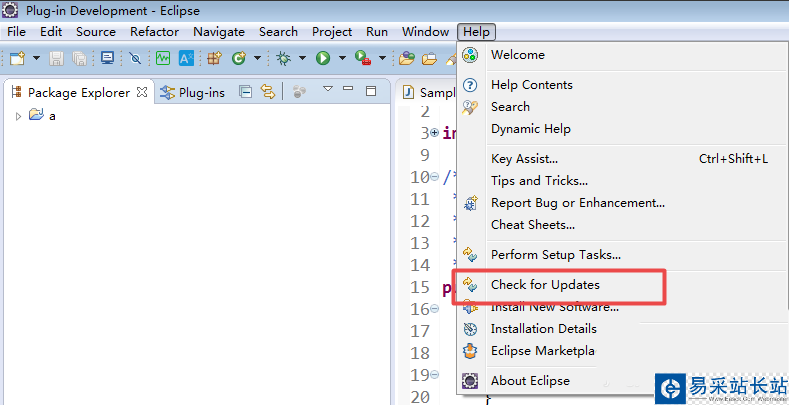Image resolution: width=789 pixels, height=405 pixels.
Task: Open a Terminal via monitor icon
Action: click(x=107, y=58)
